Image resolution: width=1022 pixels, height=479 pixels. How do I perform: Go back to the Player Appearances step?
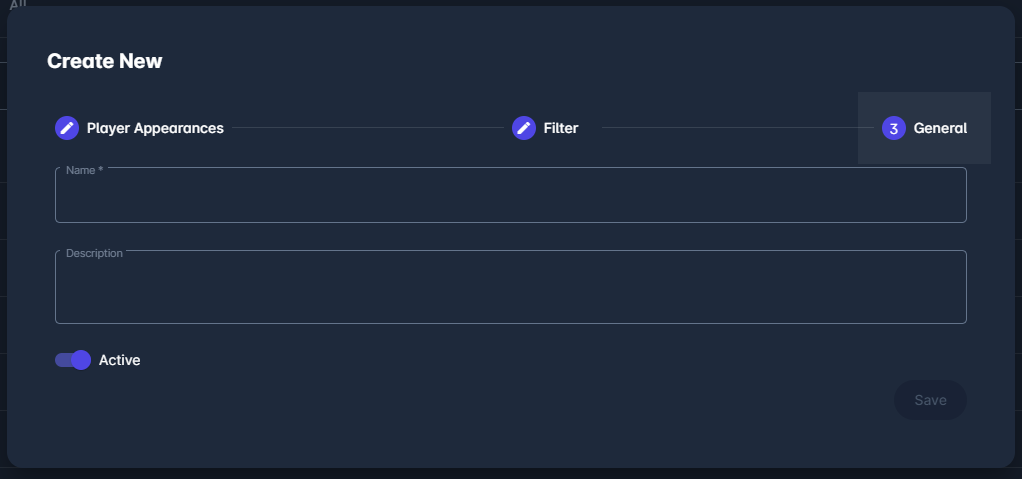pos(155,128)
